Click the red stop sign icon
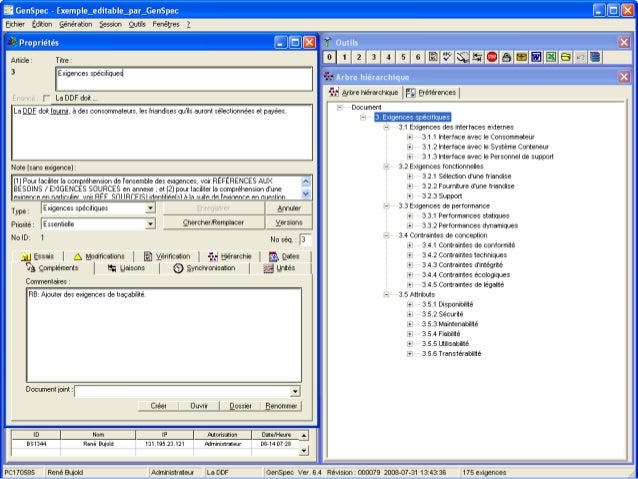Viewport: 638px width, 479px height. click(492, 57)
